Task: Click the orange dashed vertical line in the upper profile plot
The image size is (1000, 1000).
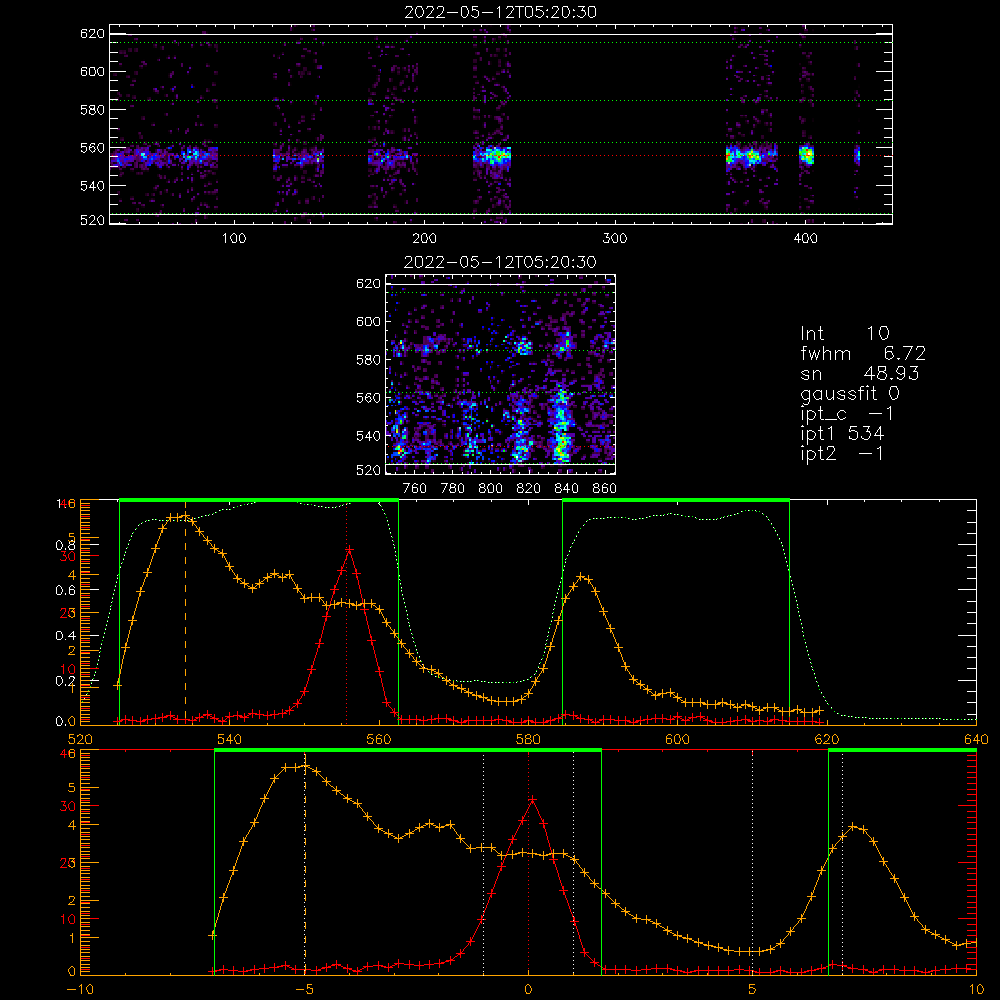Action: coord(186,619)
